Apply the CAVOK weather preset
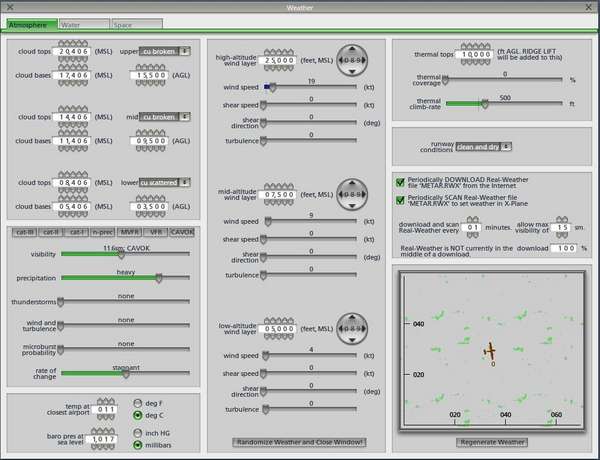600x460 pixels. click(182, 232)
